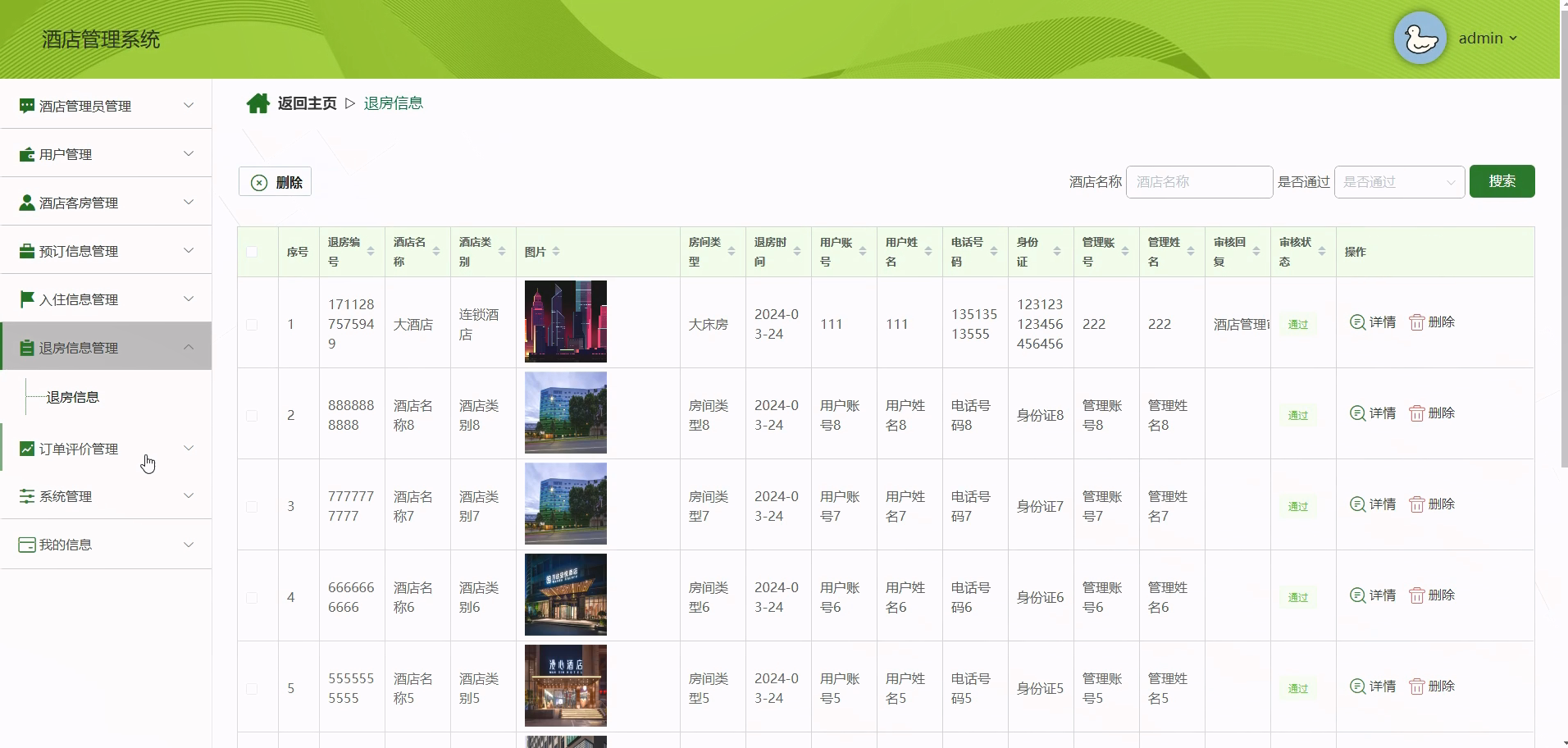Sort by 退房编号 column arrows
1568x748 pixels.
click(x=371, y=252)
